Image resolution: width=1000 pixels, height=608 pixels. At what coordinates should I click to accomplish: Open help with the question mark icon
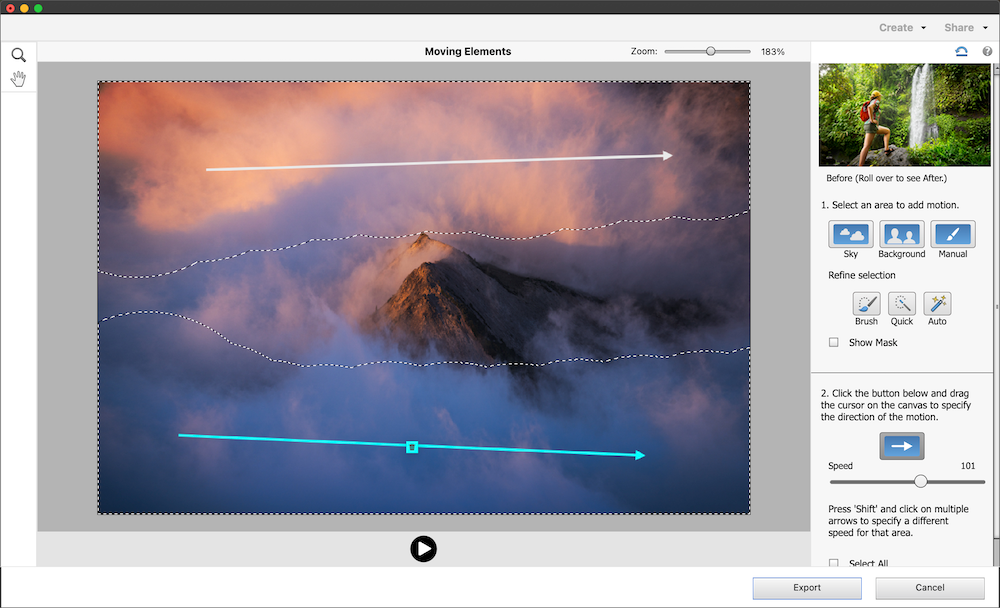tap(987, 52)
